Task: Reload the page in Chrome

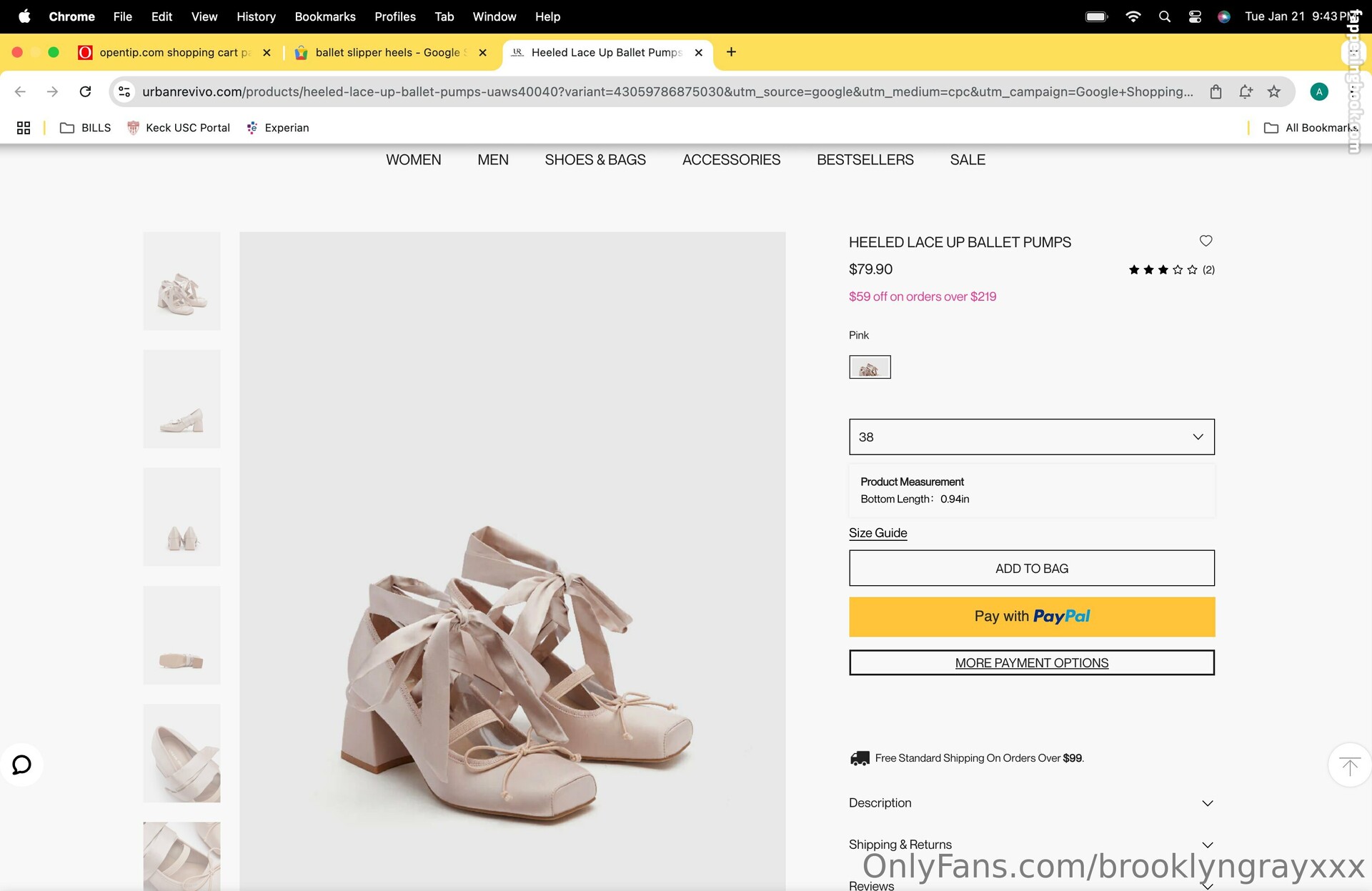Action: pyautogui.click(x=85, y=91)
